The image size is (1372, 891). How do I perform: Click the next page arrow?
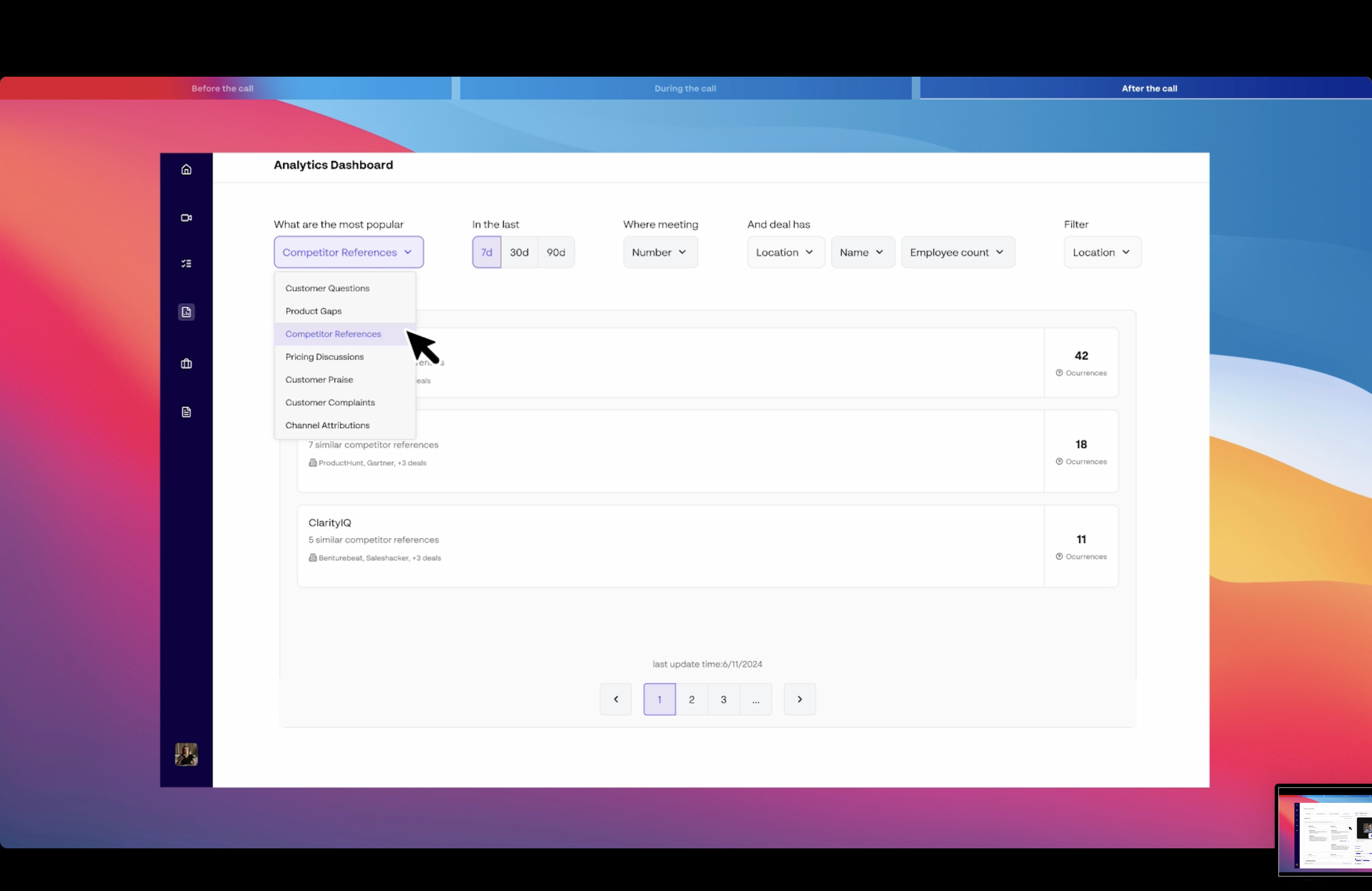pos(799,699)
